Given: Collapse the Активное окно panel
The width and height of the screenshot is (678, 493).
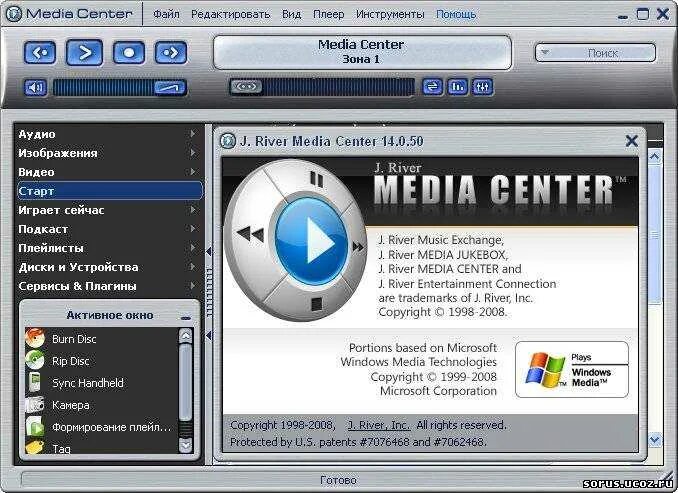Looking at the screenshot, I should 186,318.
